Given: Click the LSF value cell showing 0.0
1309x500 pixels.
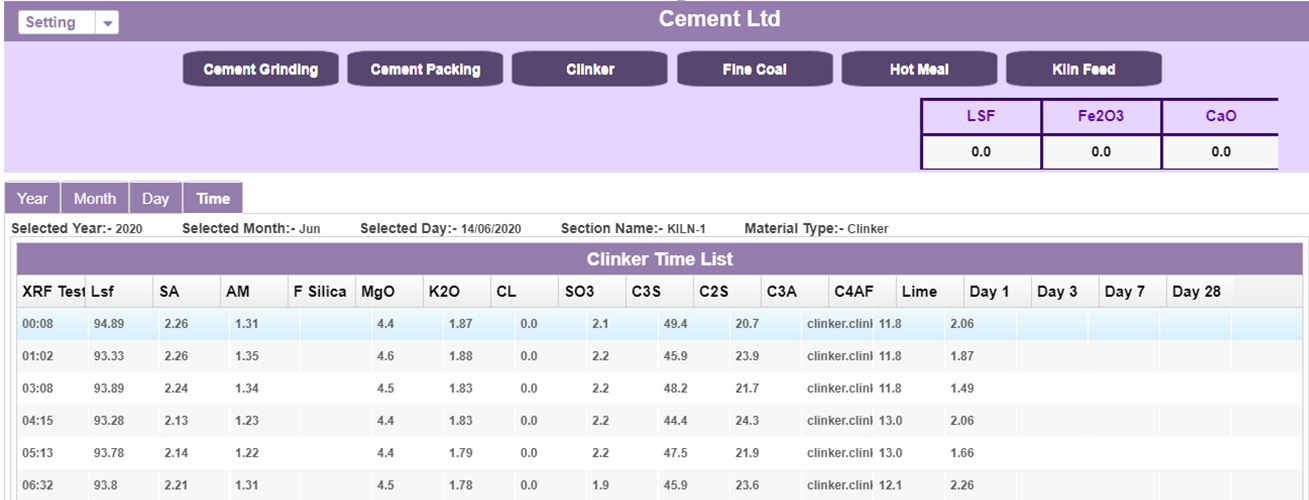Looking at the screenshot, I should click(980, 152).
